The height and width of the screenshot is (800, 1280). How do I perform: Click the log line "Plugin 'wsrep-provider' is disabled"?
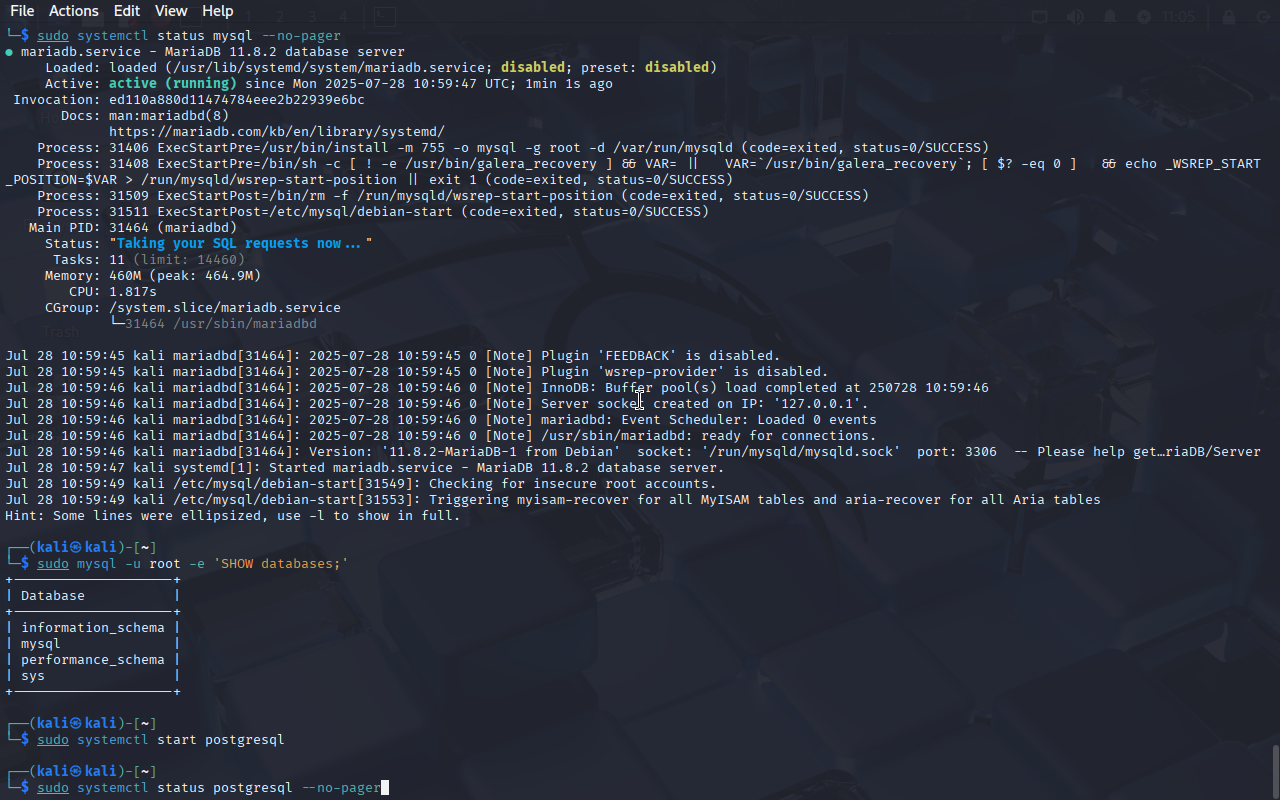(x=417, y=372)
